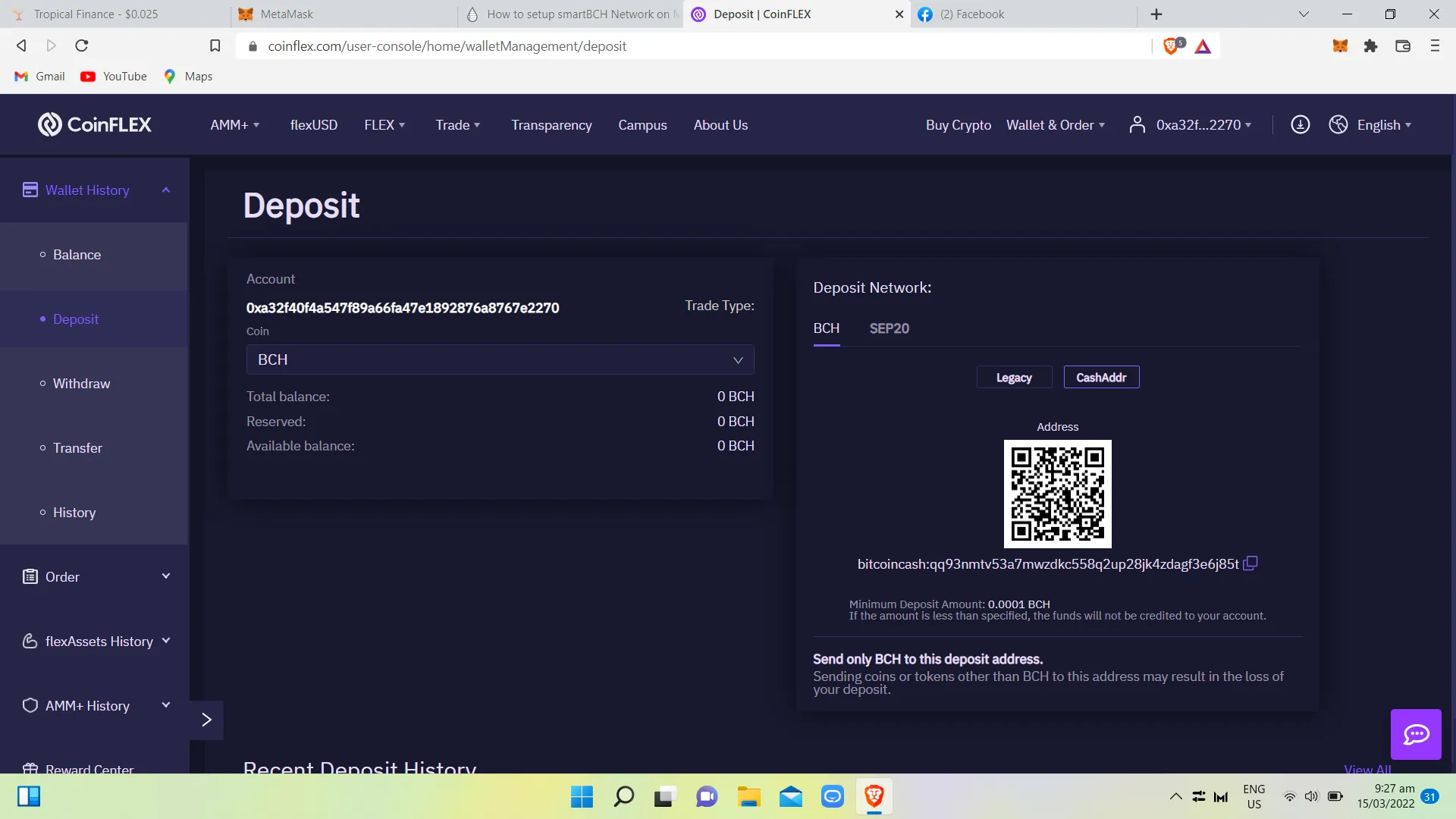Switch to the MetaMask browser tab
Viewport: 1456px width, 819px height.
(x=343, y=14)
